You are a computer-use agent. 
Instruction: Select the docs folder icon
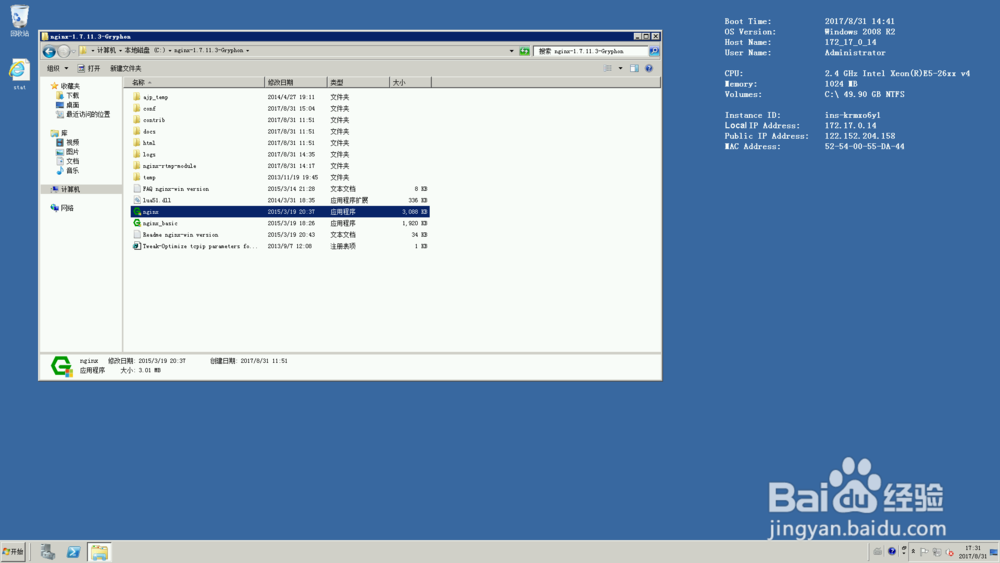(136, 131)
